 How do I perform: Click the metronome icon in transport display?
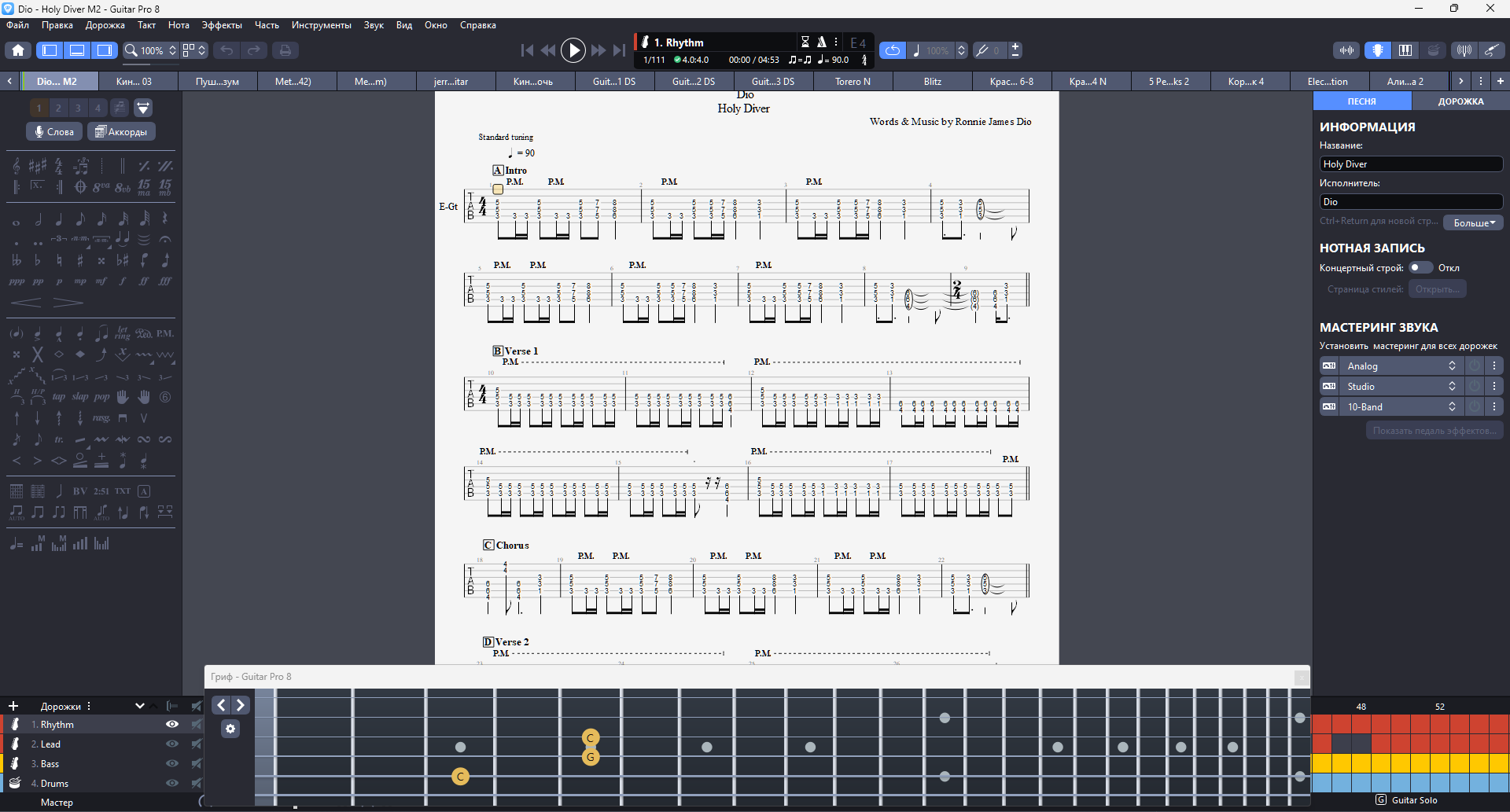821,42
